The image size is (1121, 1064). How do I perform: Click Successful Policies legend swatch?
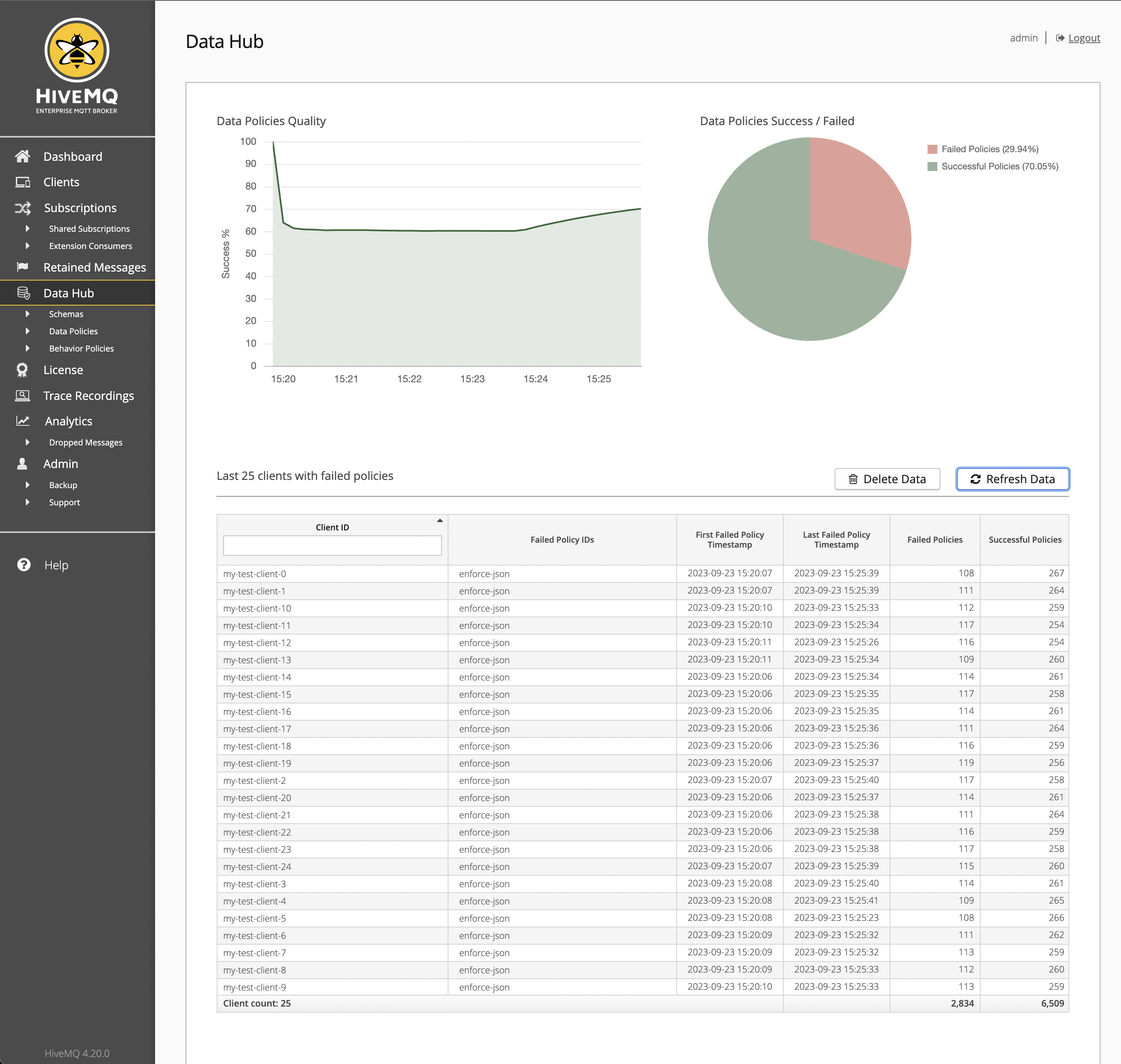click(x=932, y=166)
